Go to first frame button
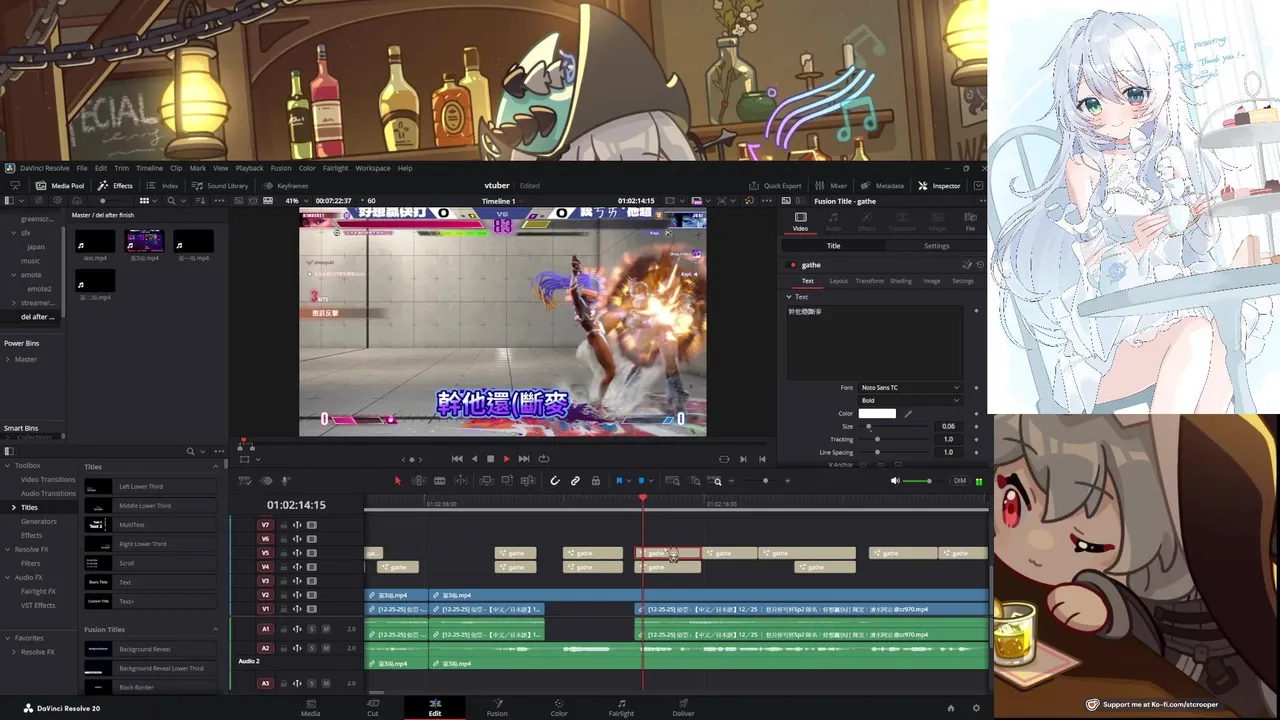Viewport: 1280px width, 720px height. pos(457,459)
